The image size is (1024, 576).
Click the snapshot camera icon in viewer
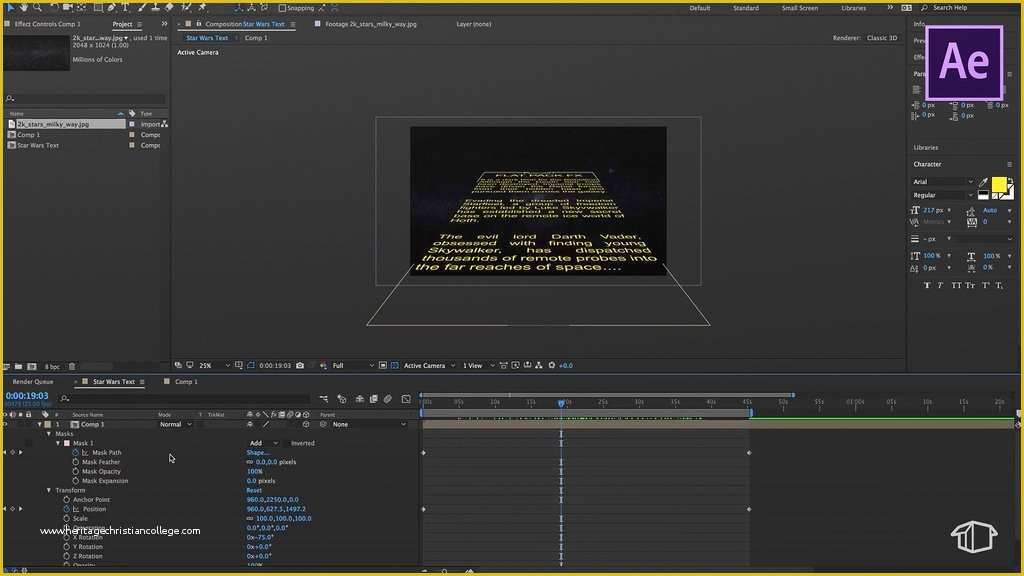coord(300,366)
